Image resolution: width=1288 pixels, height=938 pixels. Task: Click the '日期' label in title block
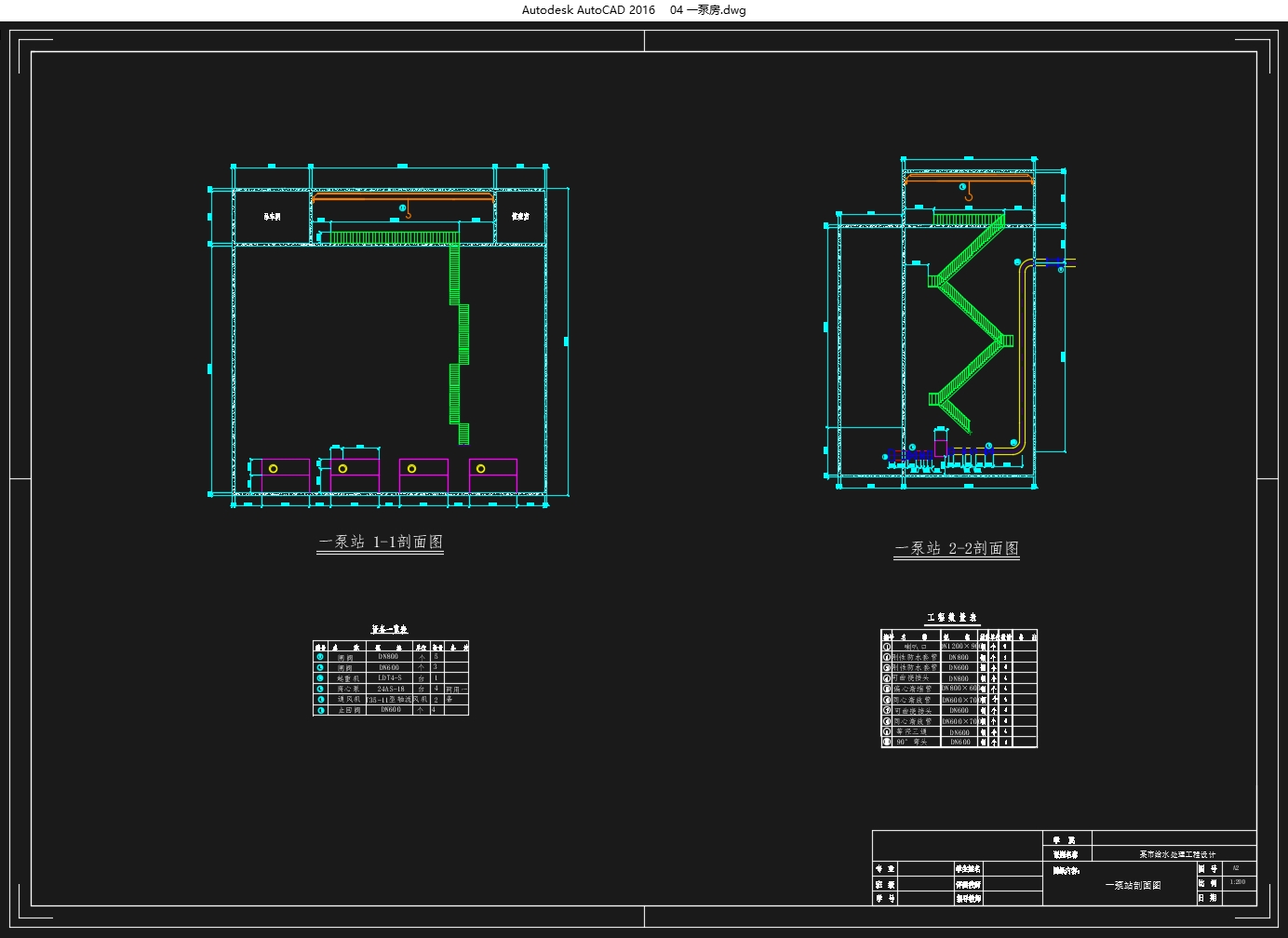(1207, 898)
